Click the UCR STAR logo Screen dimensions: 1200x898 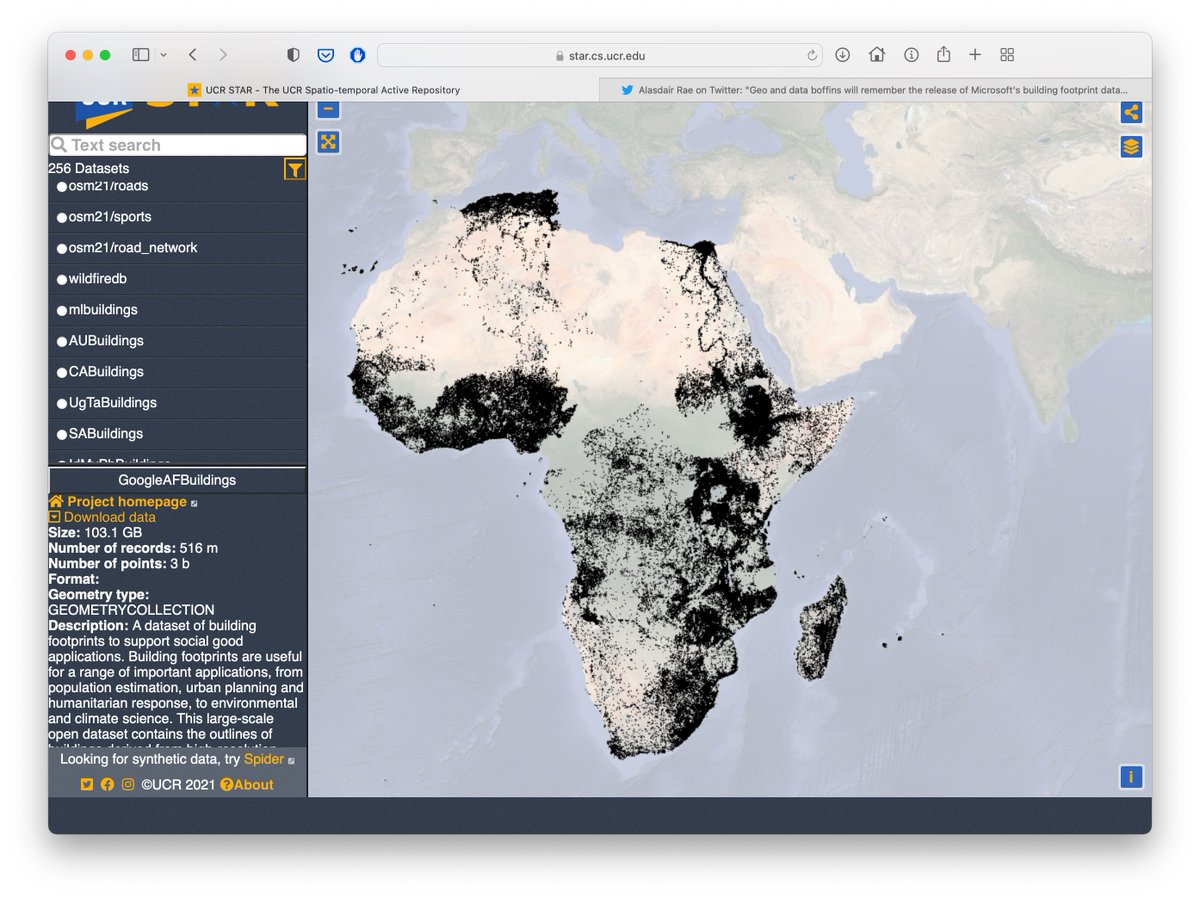pyautogui.click(x=178, y=113)
